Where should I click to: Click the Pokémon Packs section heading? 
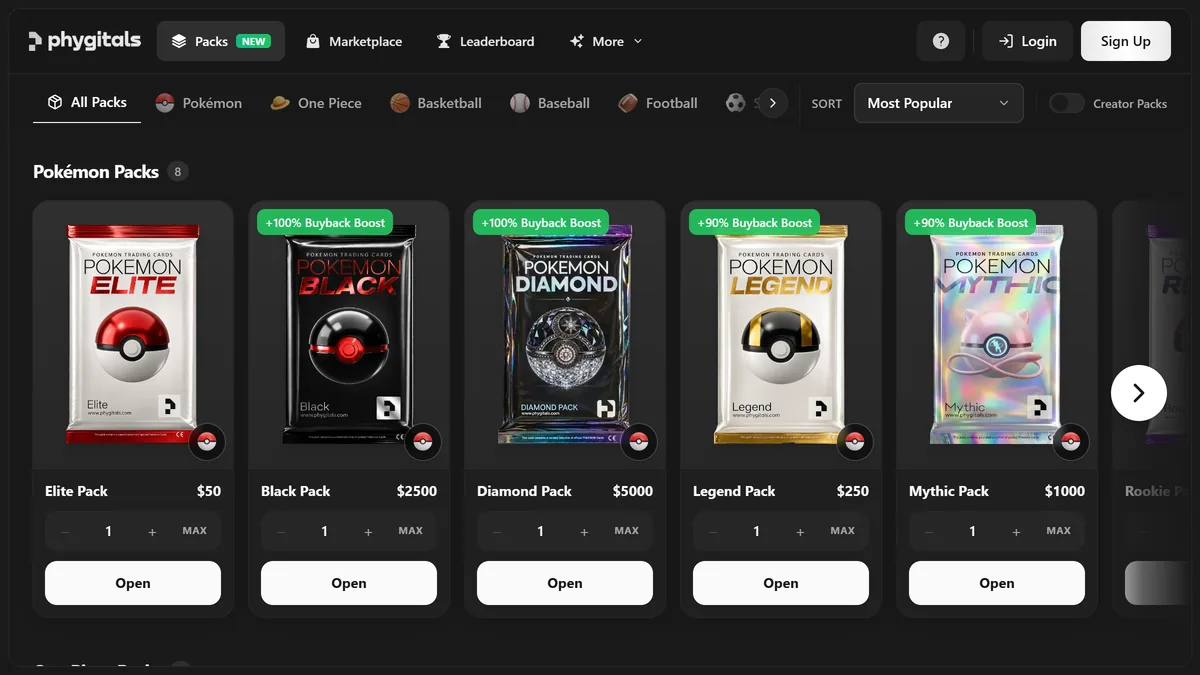(96, 172)
